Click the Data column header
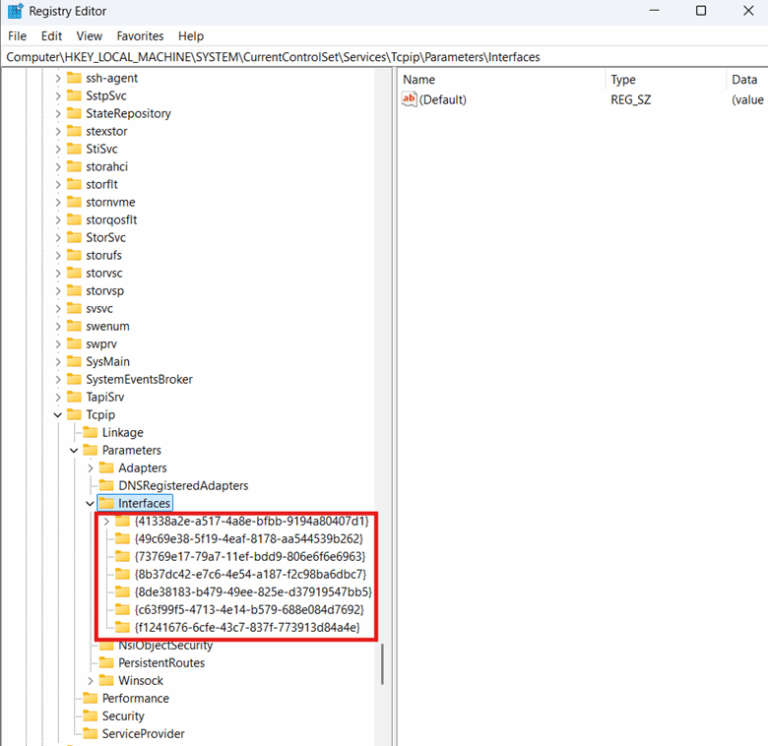Viewport: 768px width, 746px height. point(747,79)
